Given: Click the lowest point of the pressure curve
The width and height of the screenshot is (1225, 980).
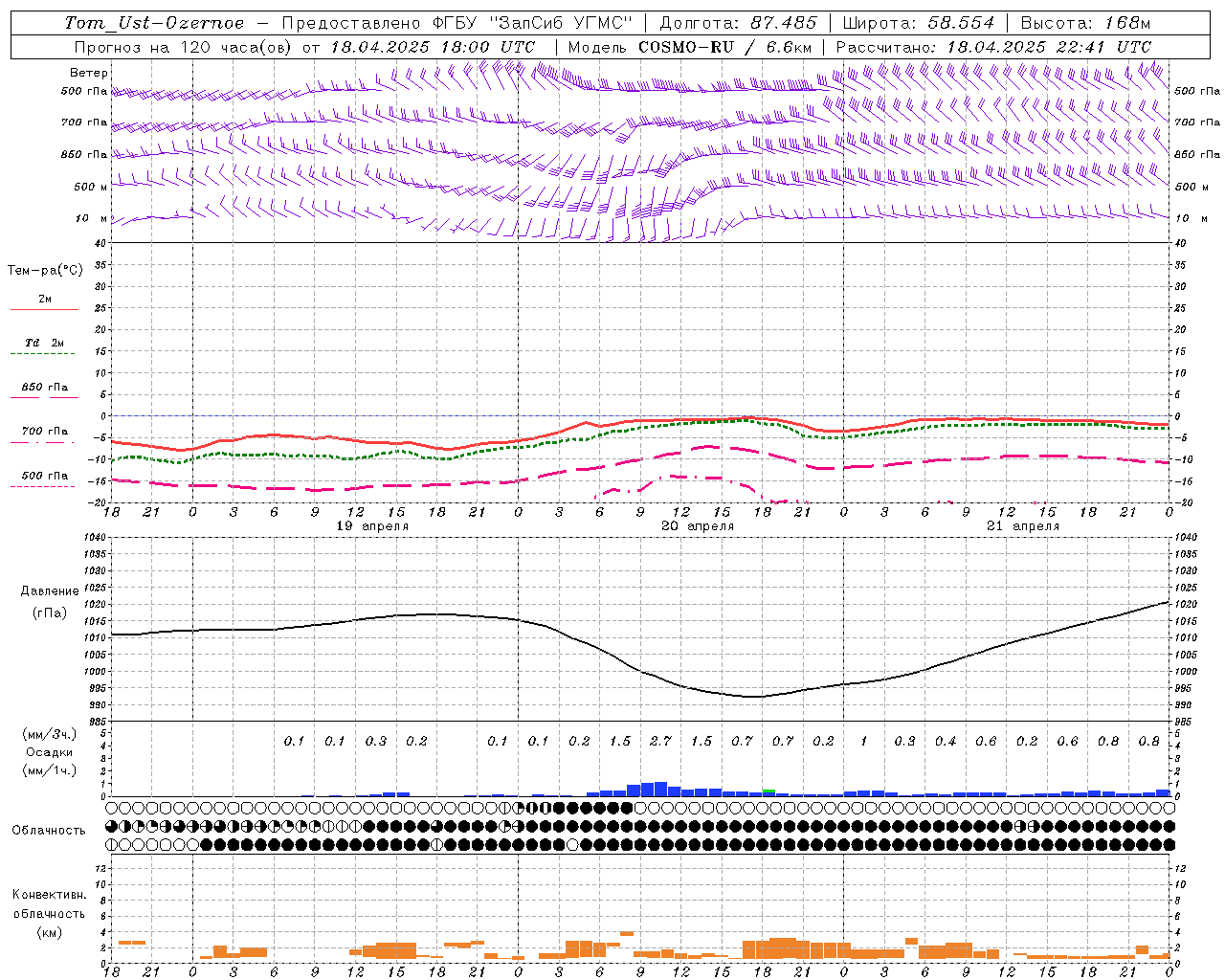Looking at the screenshot, I should [x=755, y=697].
